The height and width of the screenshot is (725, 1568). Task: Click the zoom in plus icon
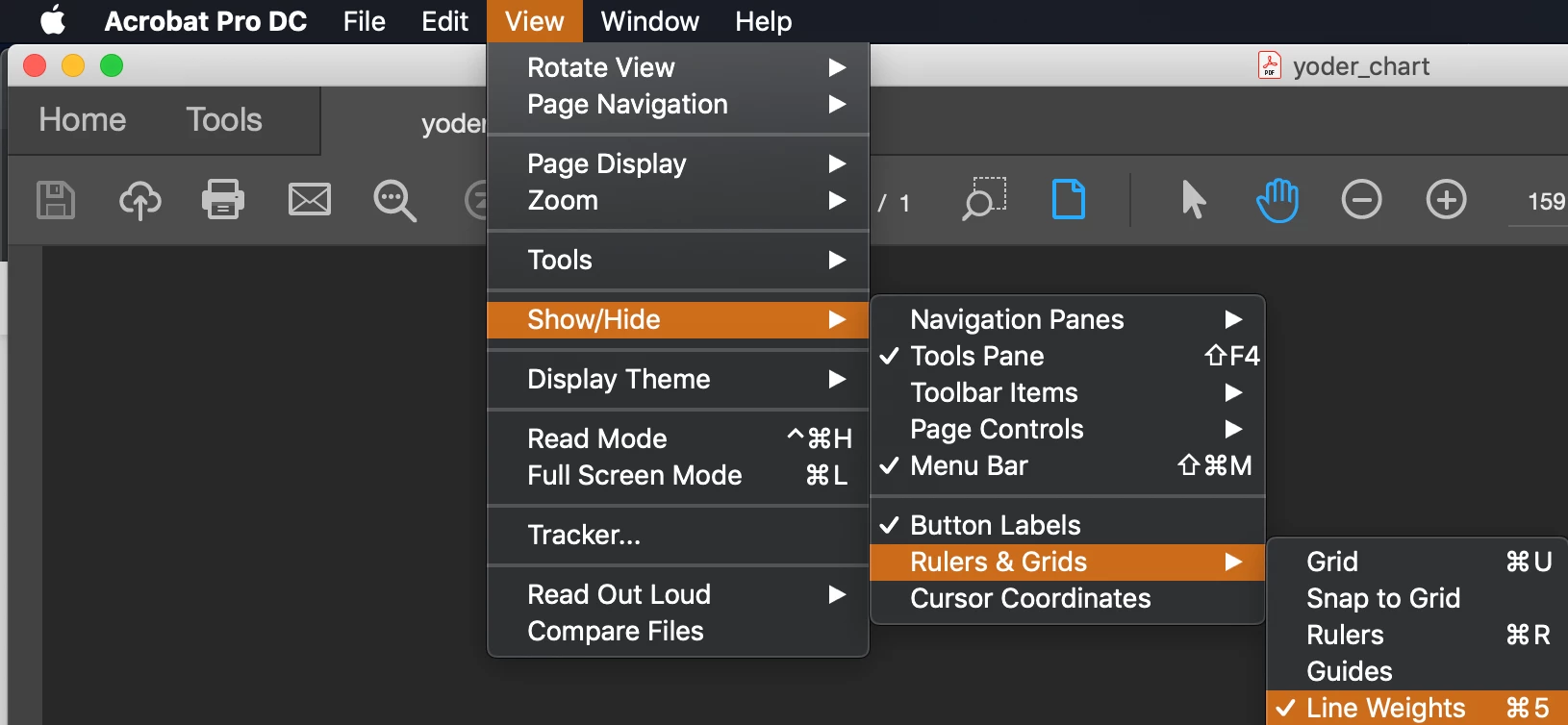click(1447, 200)
